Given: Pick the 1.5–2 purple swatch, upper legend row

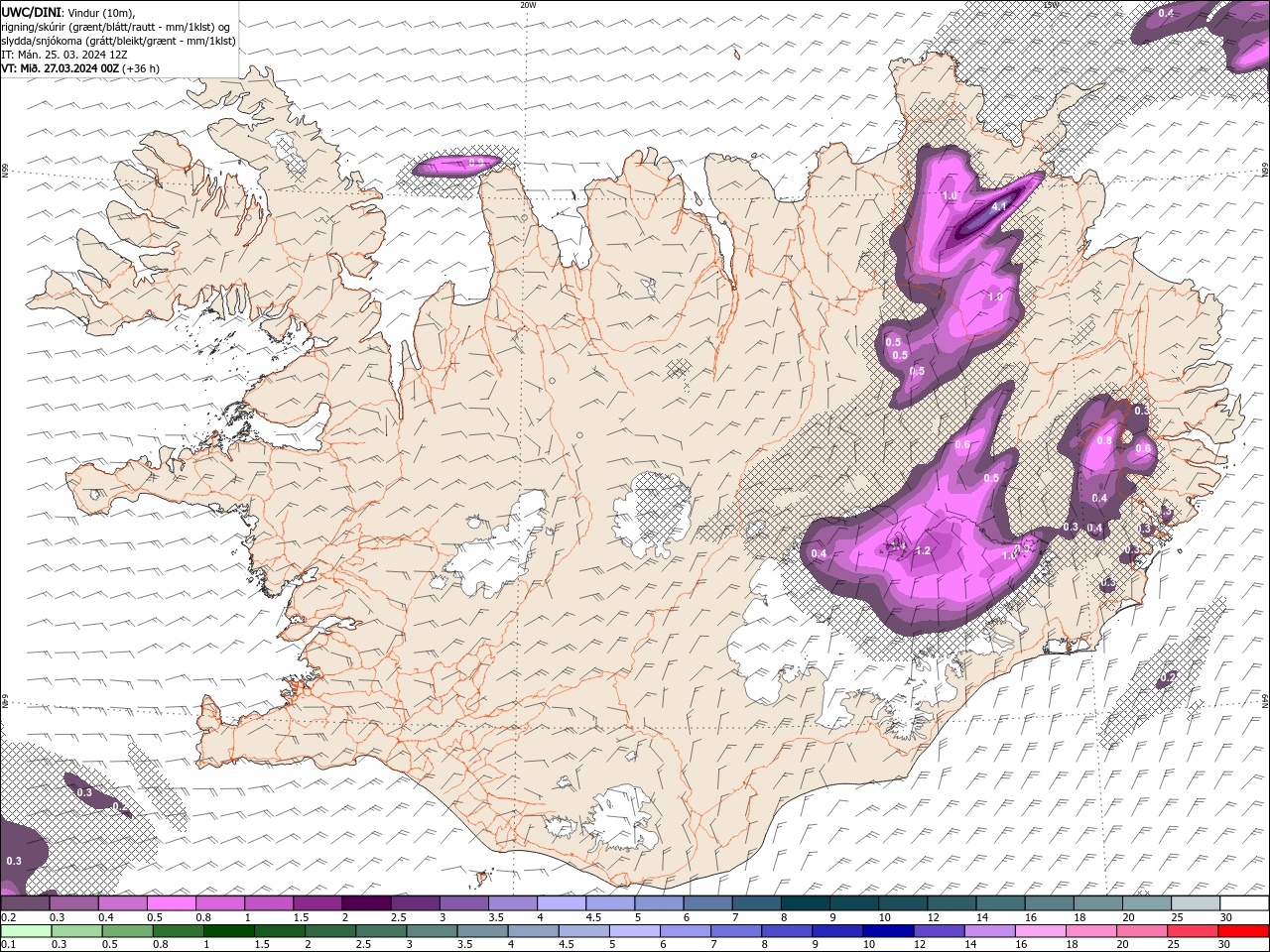Looking at the screenshot, I should click(317, 903).
